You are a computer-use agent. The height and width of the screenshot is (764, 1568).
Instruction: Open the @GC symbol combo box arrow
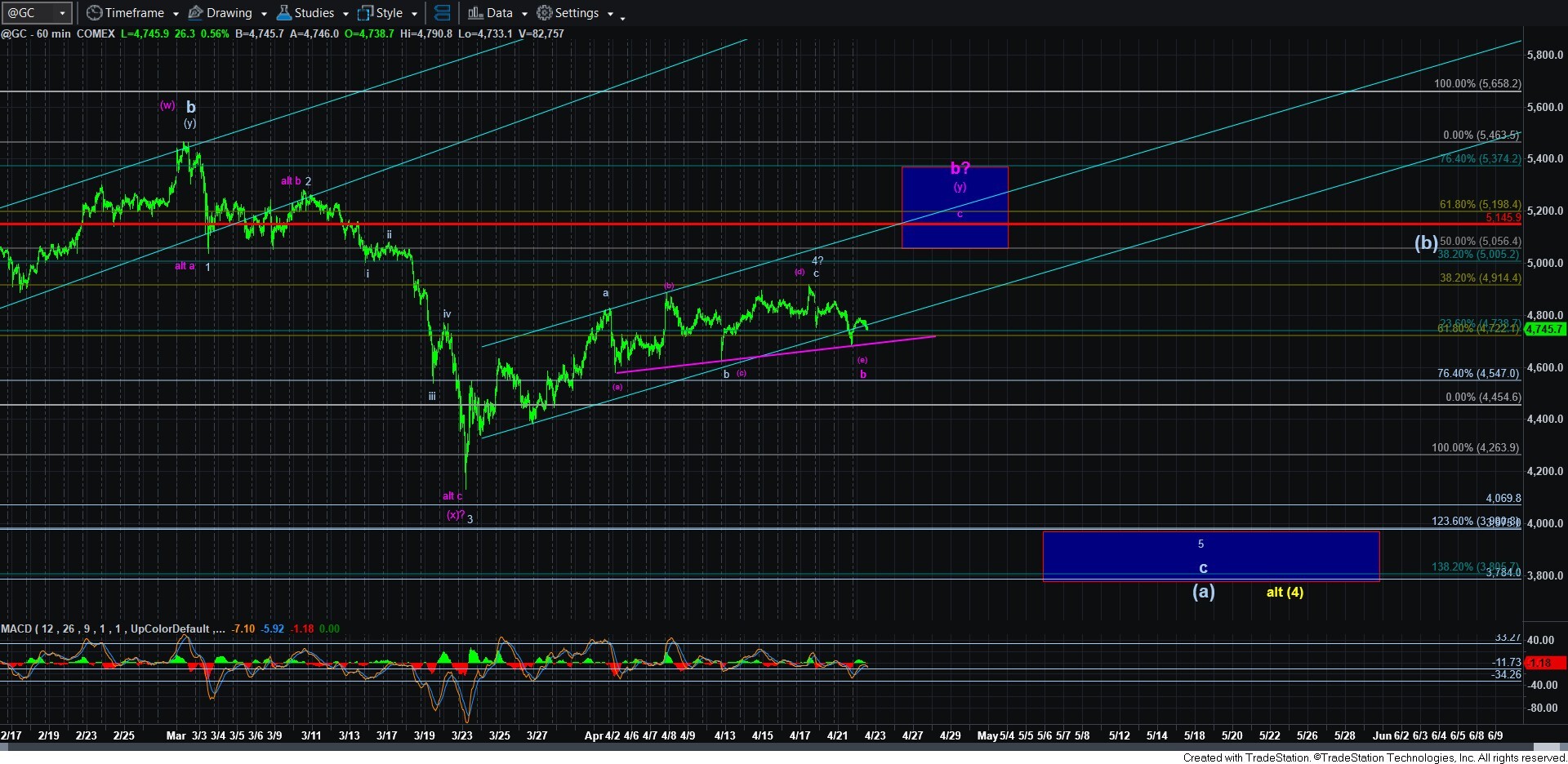click(x=62, y=13)
